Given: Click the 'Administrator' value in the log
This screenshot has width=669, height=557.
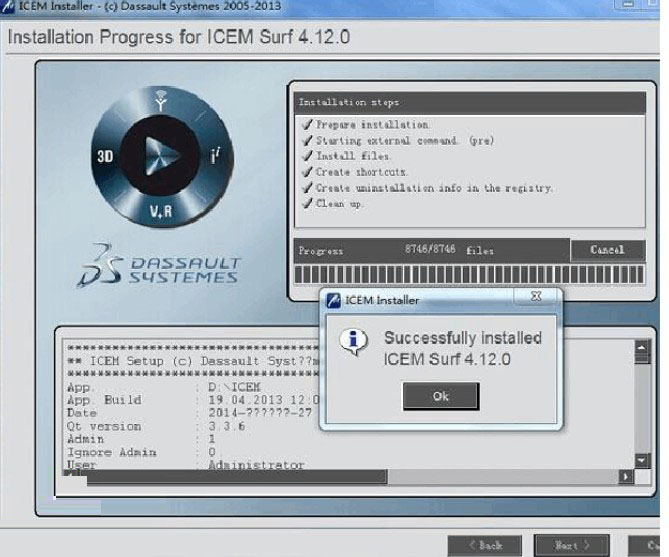Looking at the screenshot, I should 256,464.
